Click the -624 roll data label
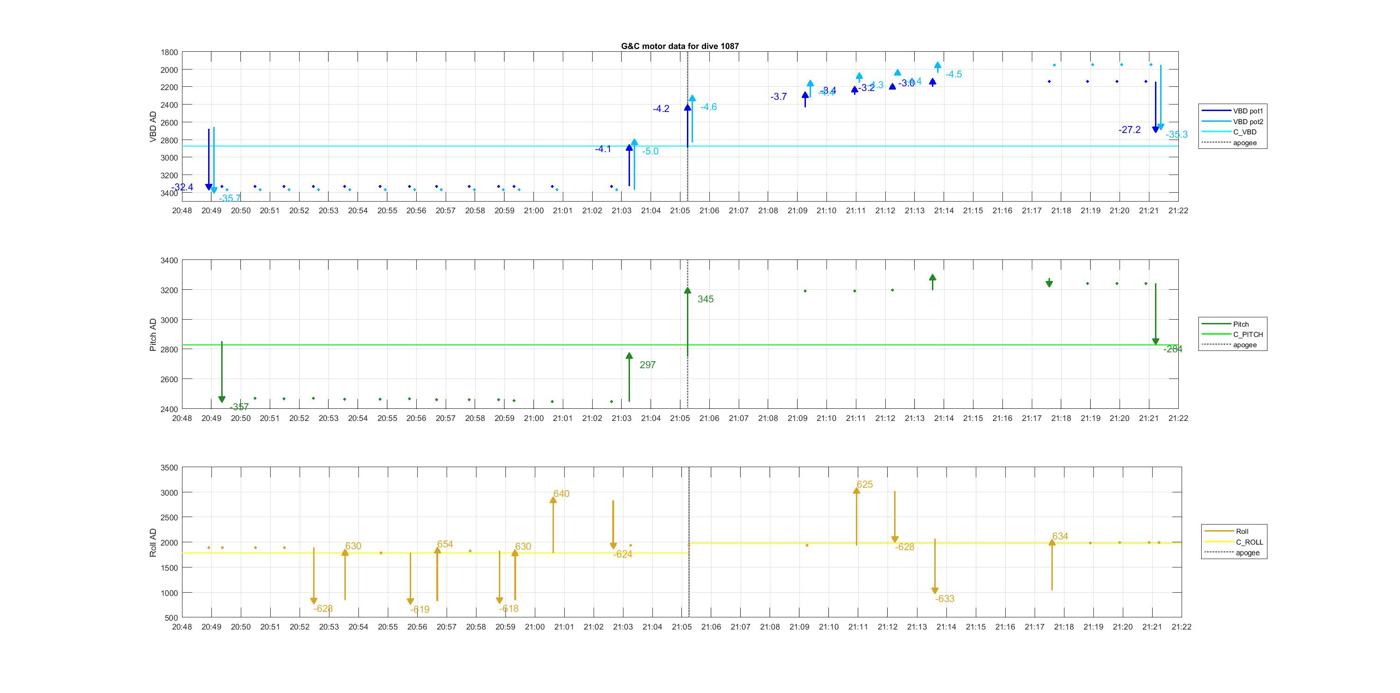Image resolution: width=1400 pixels, height=693 pixels. (623, 554)
